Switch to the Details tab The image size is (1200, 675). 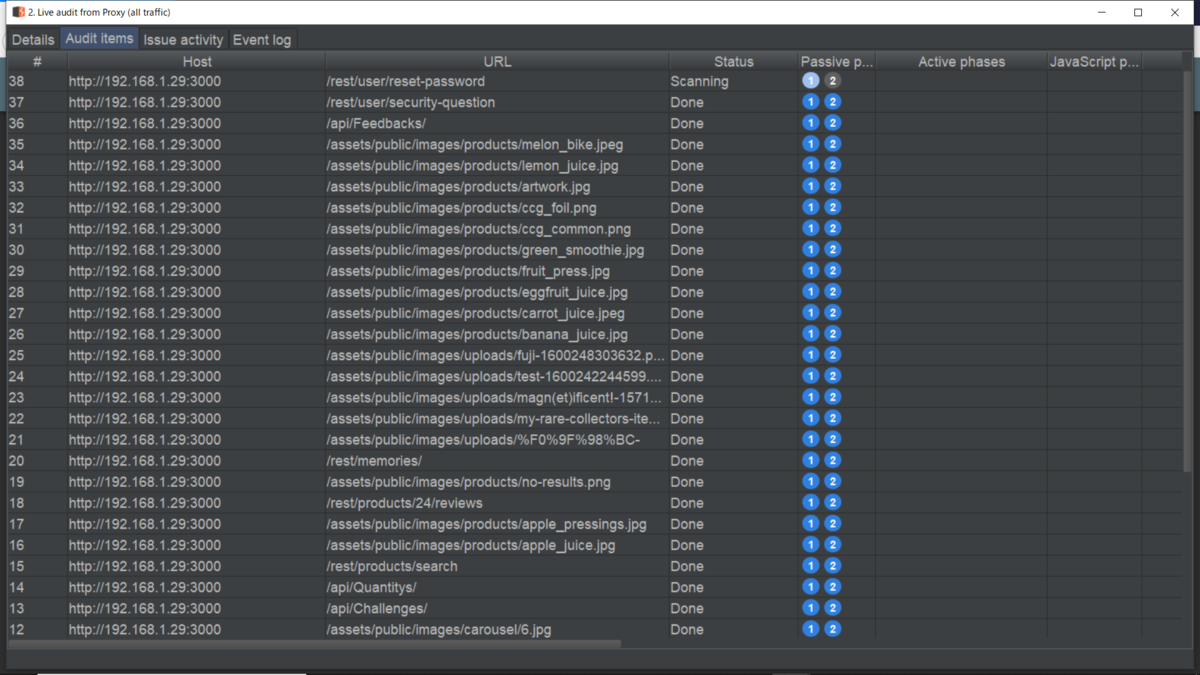[x=33, y=39]
